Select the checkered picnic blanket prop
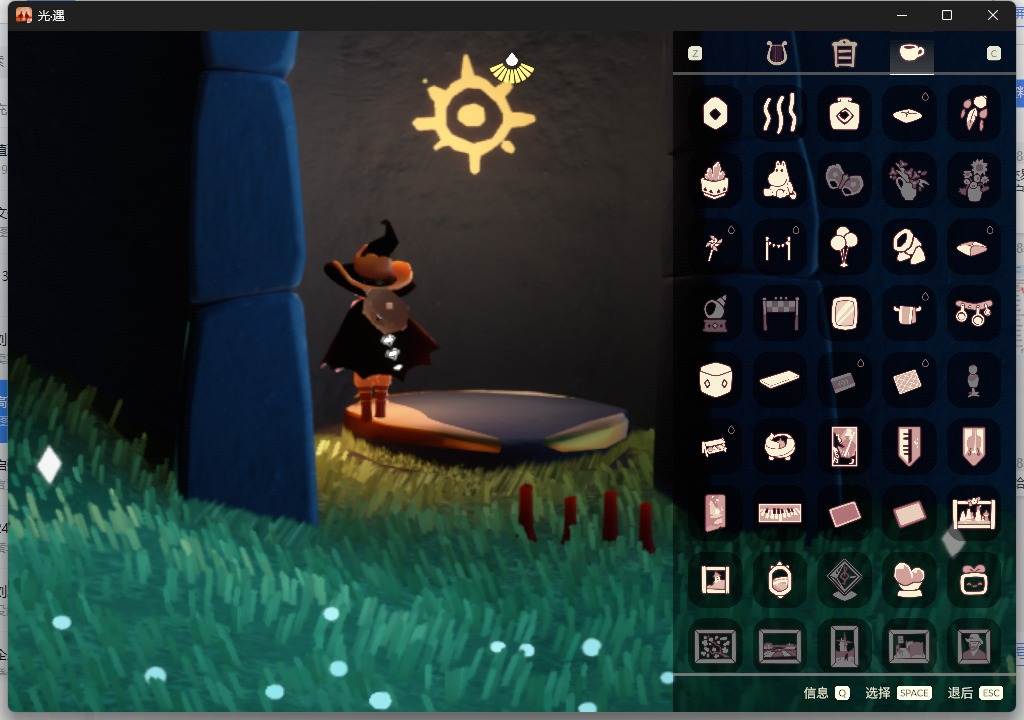This screenshot has height=720, width=1024. [x=908, y=380]
